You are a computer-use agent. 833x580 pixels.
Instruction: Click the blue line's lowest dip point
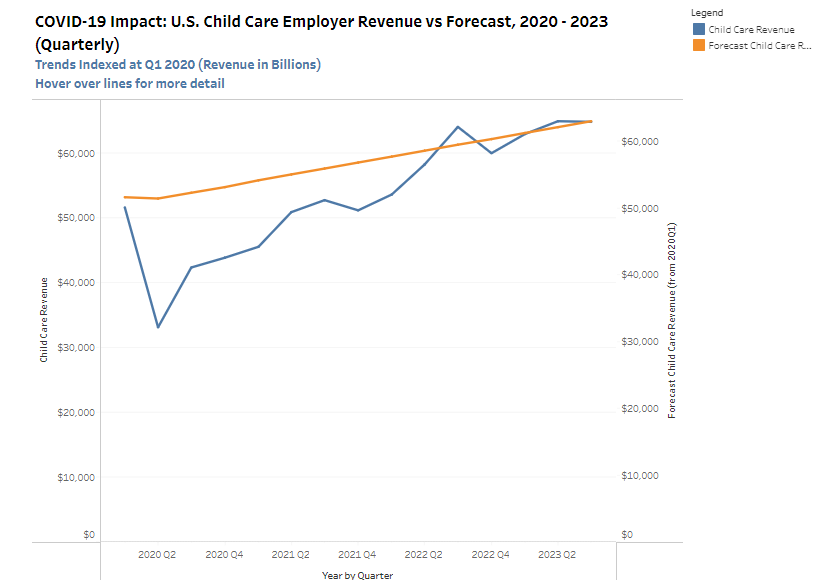point(158,327)
